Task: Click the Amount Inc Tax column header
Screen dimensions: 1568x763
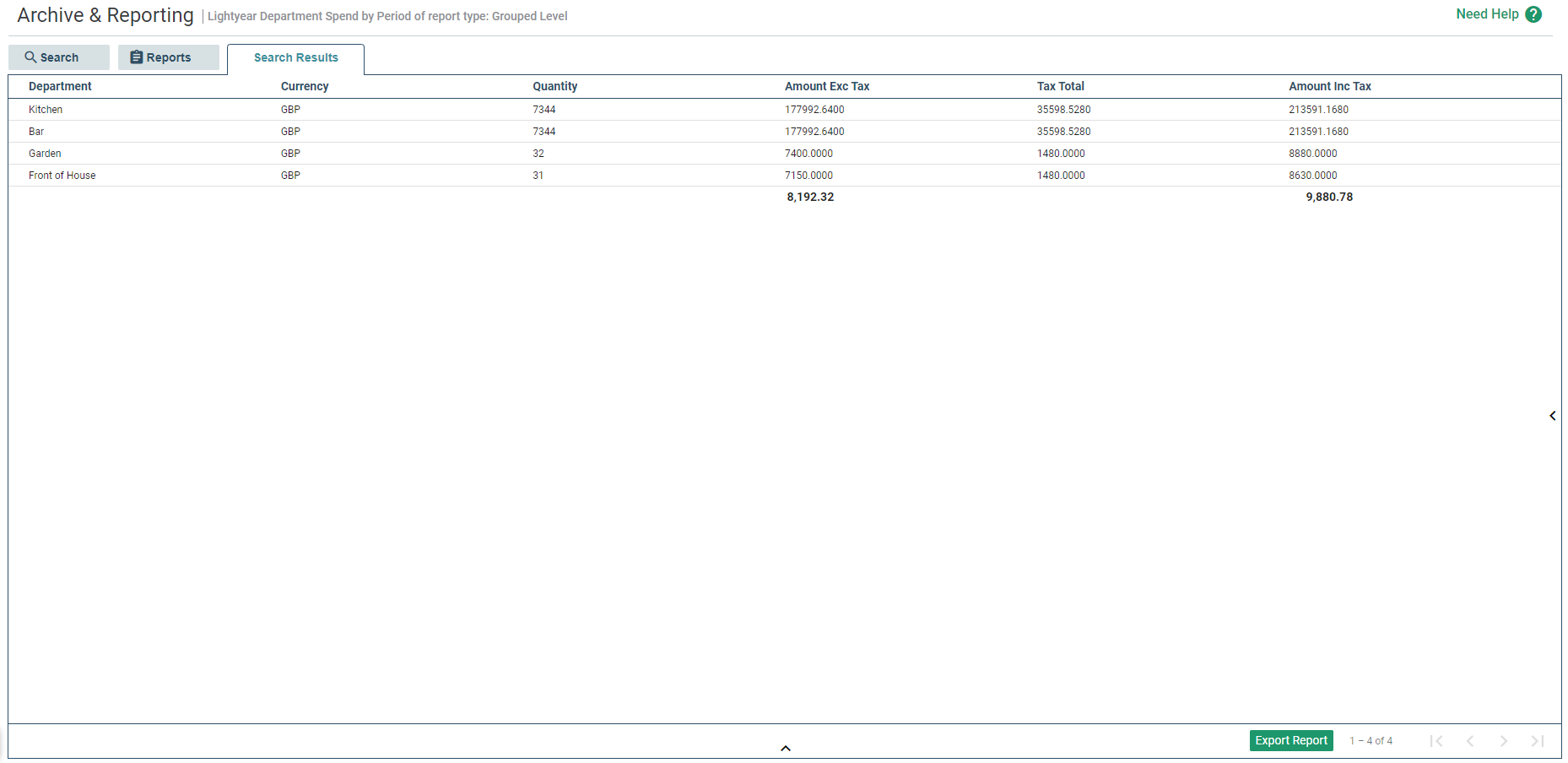Action: [x=1330, y=86]
